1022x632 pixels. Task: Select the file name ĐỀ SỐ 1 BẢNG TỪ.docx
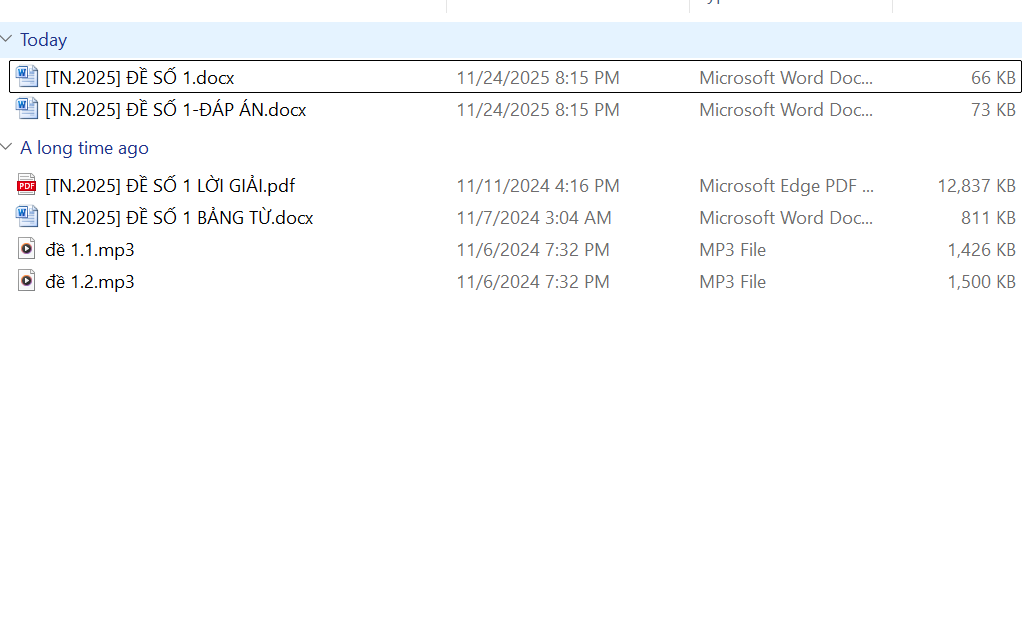pyautogui.click(x=179, y=217)
